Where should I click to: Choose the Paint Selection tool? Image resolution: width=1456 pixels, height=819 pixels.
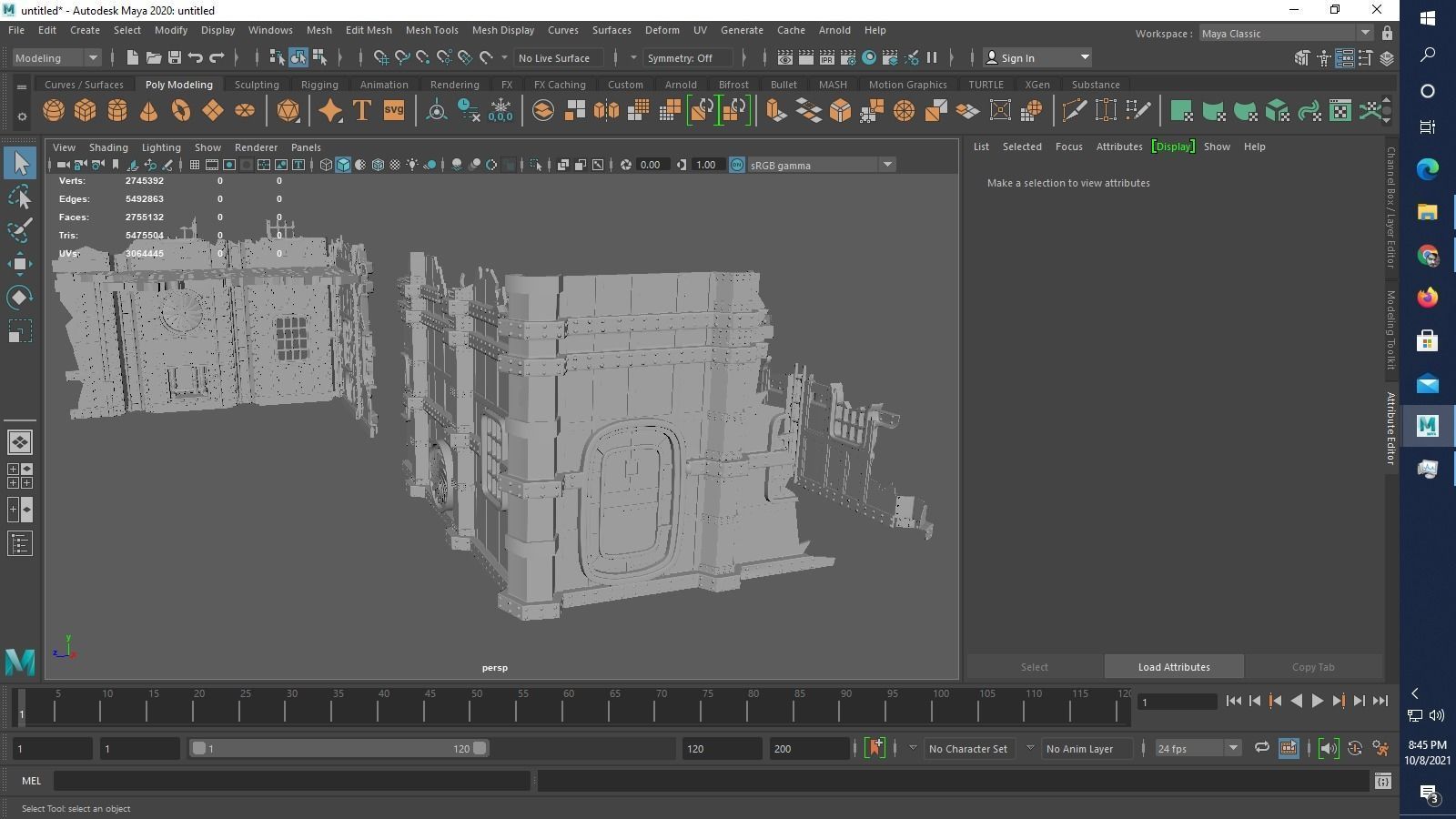click(20, 230)
